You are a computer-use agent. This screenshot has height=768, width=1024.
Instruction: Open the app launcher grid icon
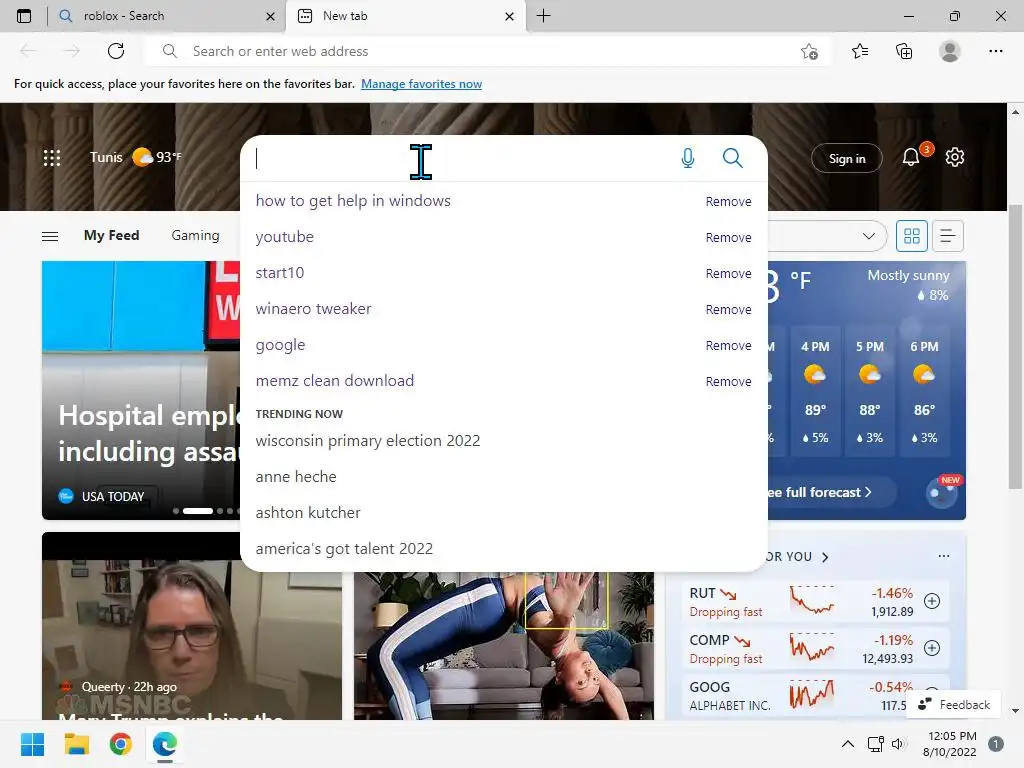pos(52,157)
